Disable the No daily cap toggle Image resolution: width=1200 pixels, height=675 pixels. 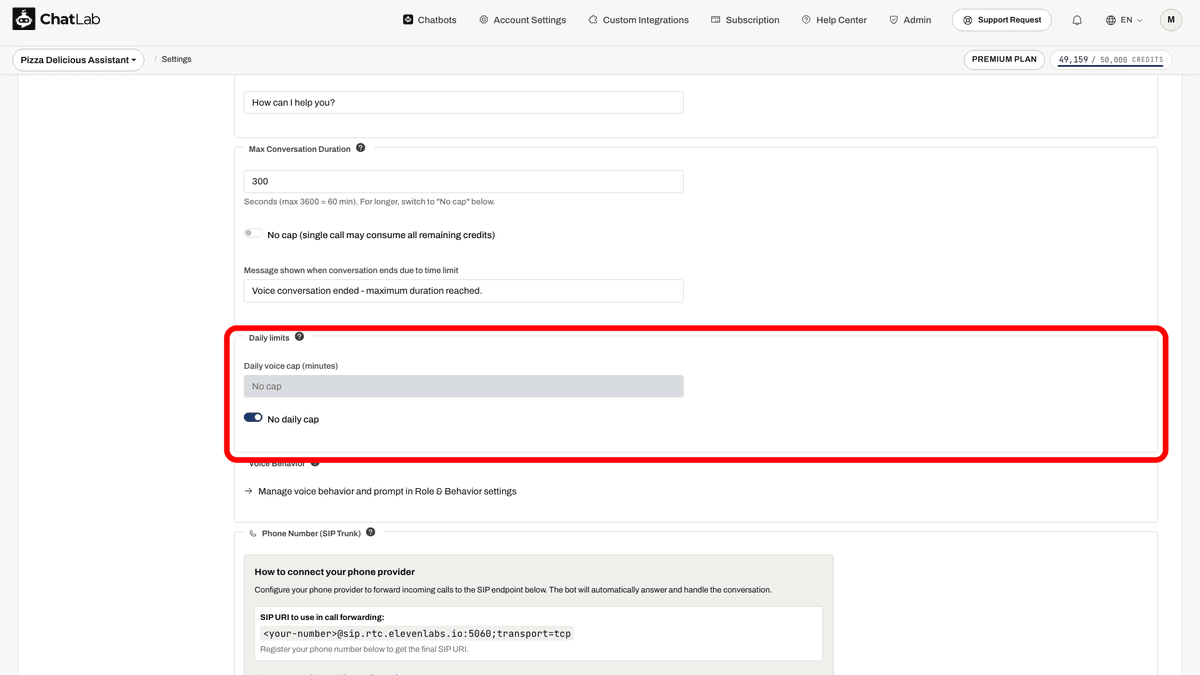[x=253, y=418]
